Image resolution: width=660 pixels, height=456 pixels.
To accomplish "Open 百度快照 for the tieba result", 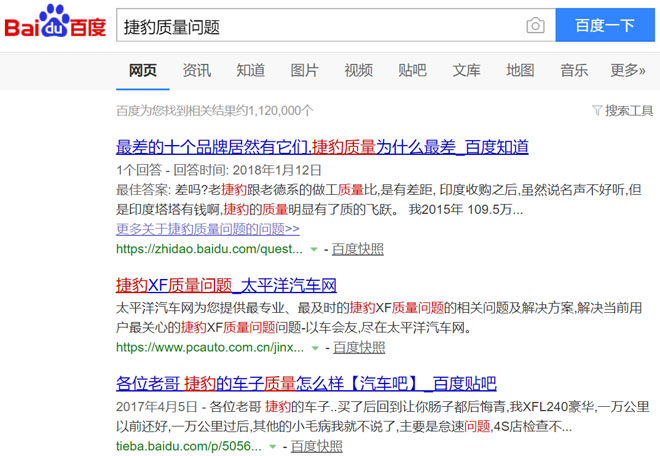I will (317, 446).
